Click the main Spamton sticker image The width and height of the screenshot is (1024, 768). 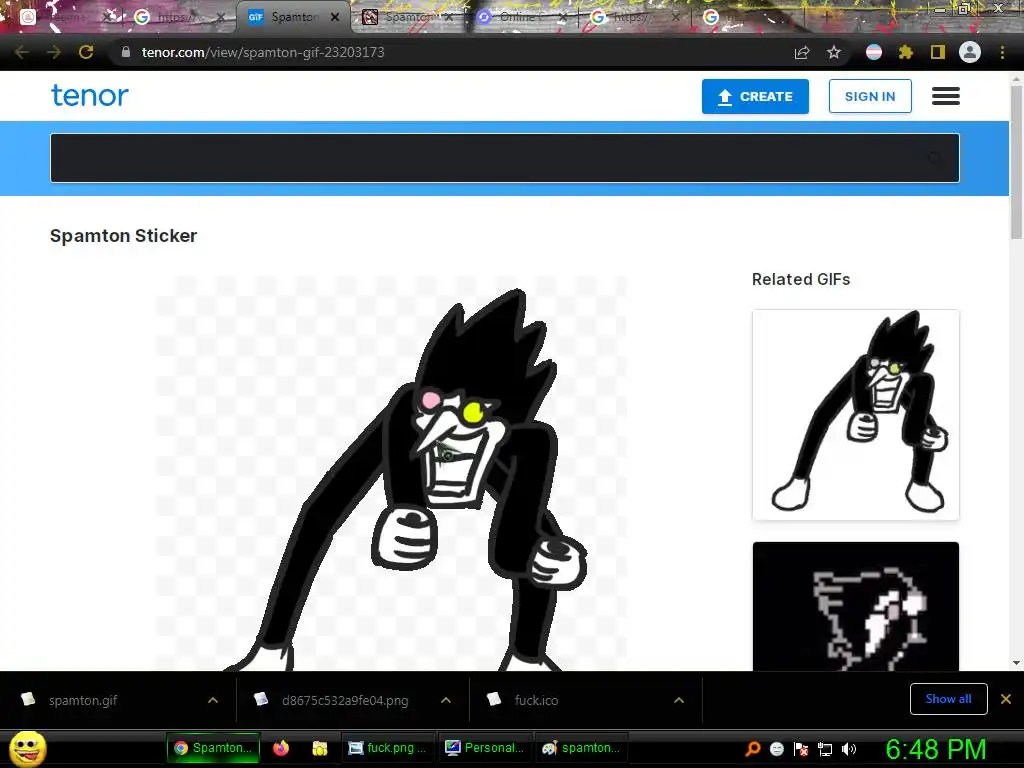pos(391,473)
